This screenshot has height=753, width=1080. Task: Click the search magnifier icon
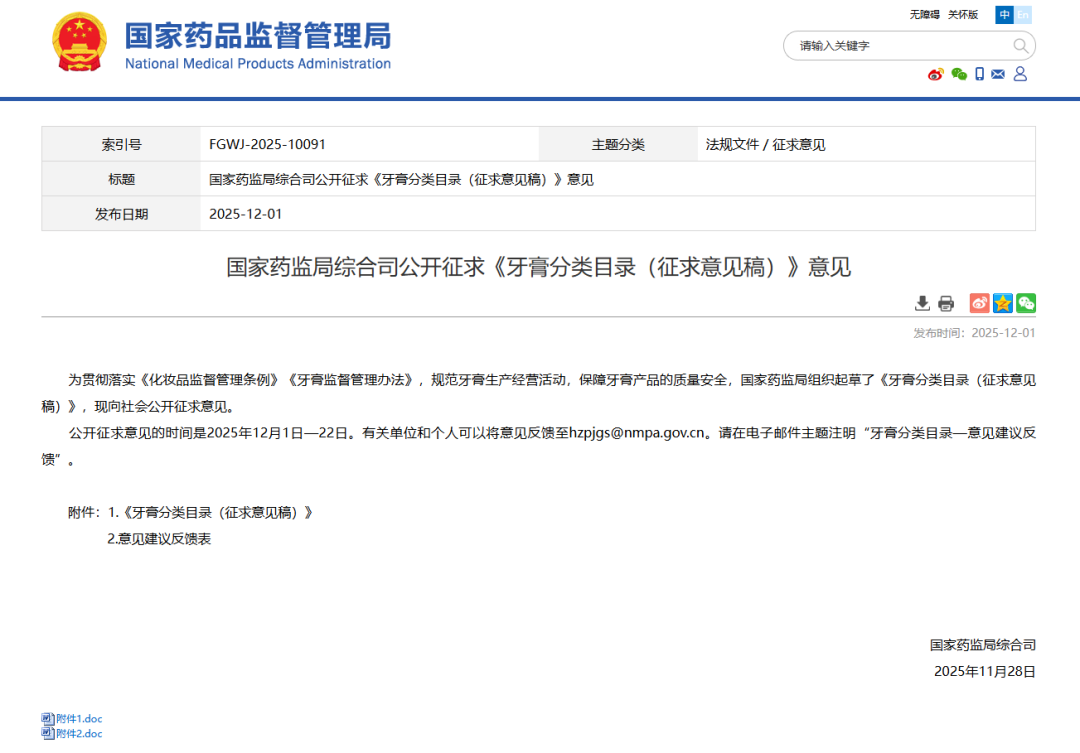pos(1020,46)
